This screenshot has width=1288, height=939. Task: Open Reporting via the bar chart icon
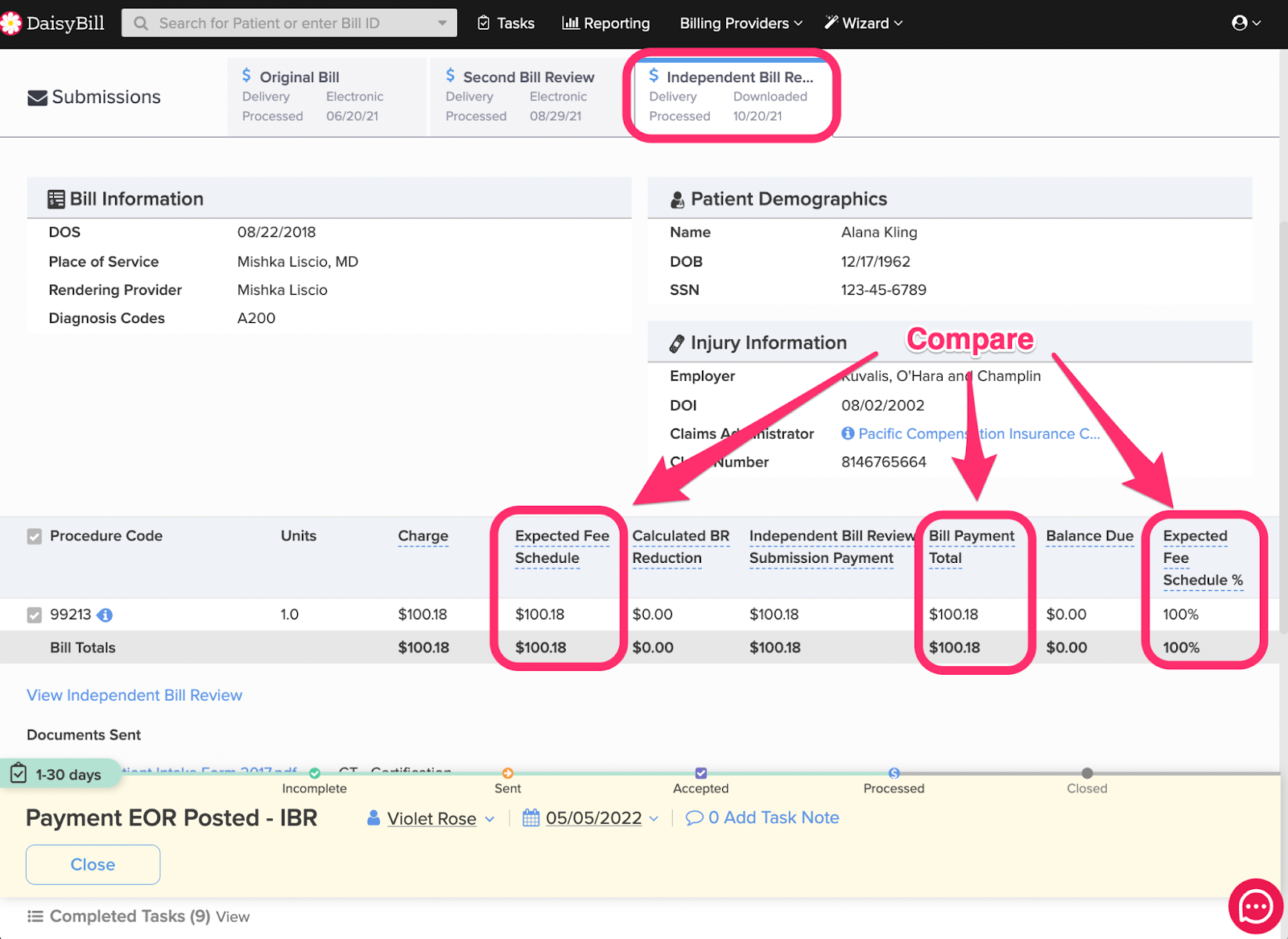point(568,23)
